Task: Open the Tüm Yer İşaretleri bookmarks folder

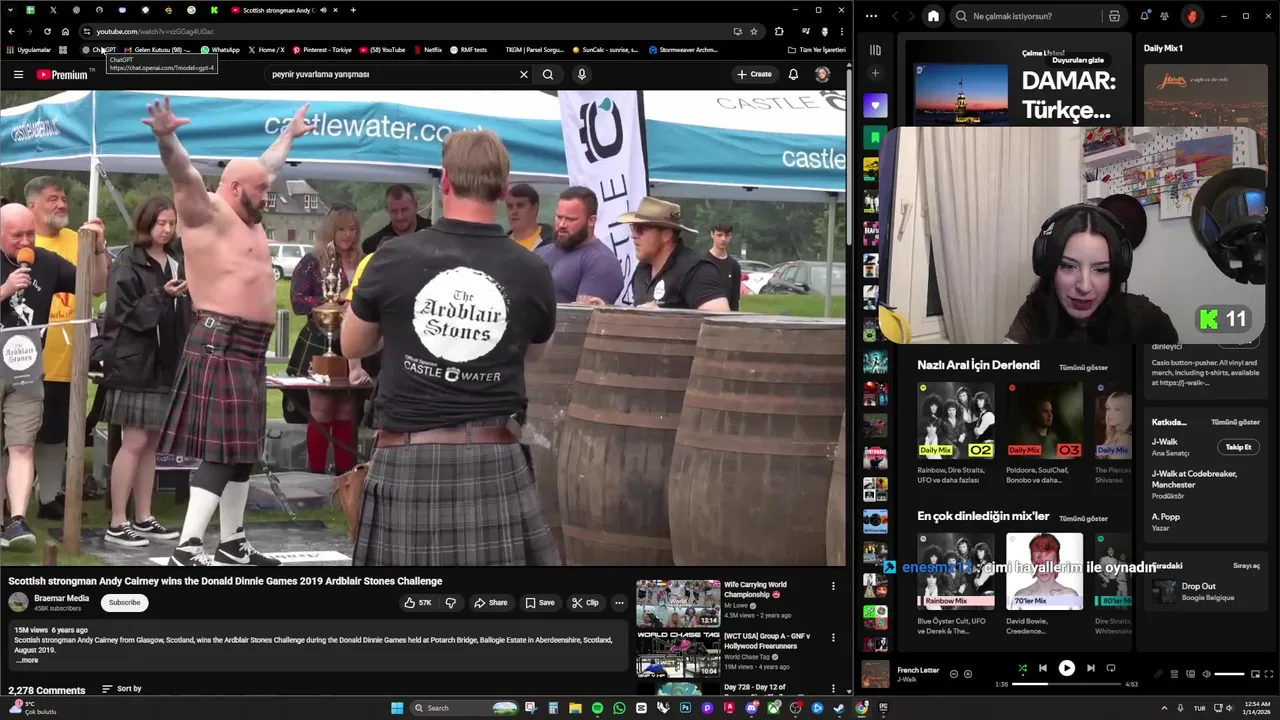Action: (x=816, y=50)
